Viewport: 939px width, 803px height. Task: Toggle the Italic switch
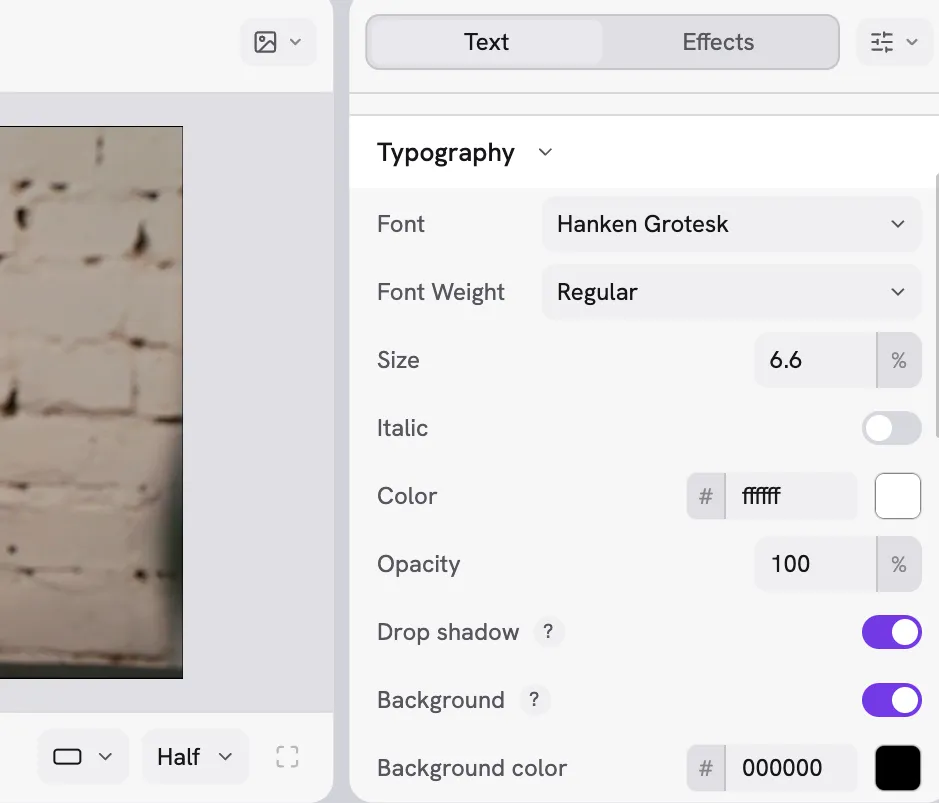point(891,428)
